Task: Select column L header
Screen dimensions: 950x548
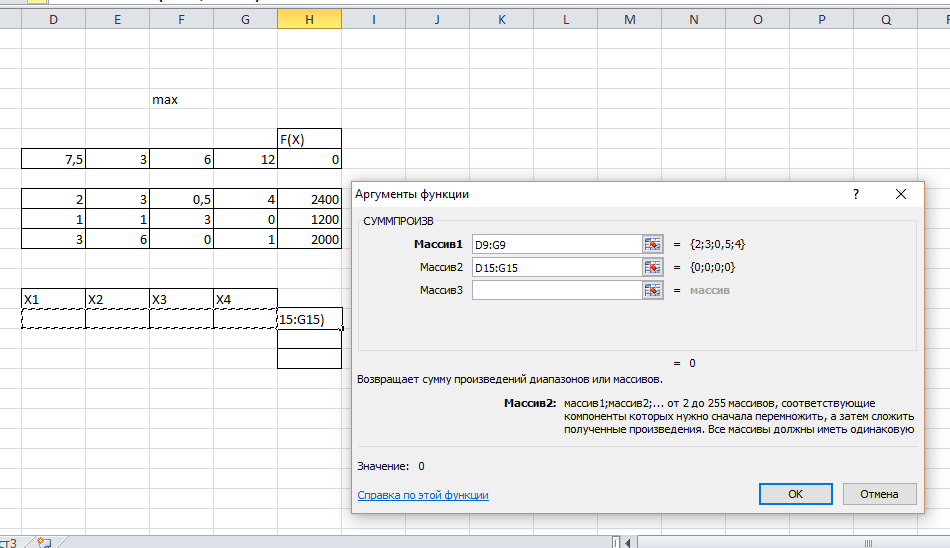Action: tap(565, 19)
